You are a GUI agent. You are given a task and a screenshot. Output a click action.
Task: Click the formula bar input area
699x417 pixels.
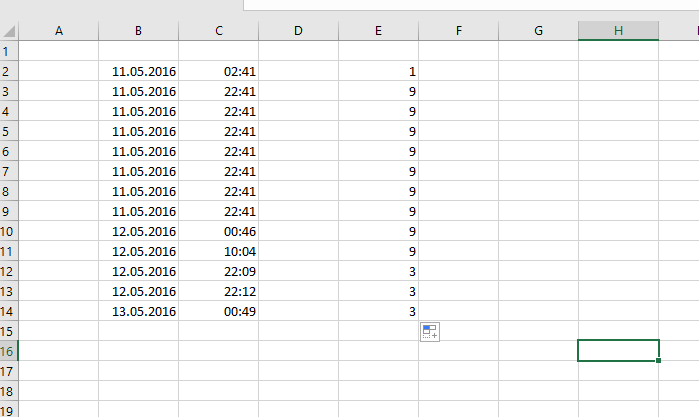pos(471,5)
